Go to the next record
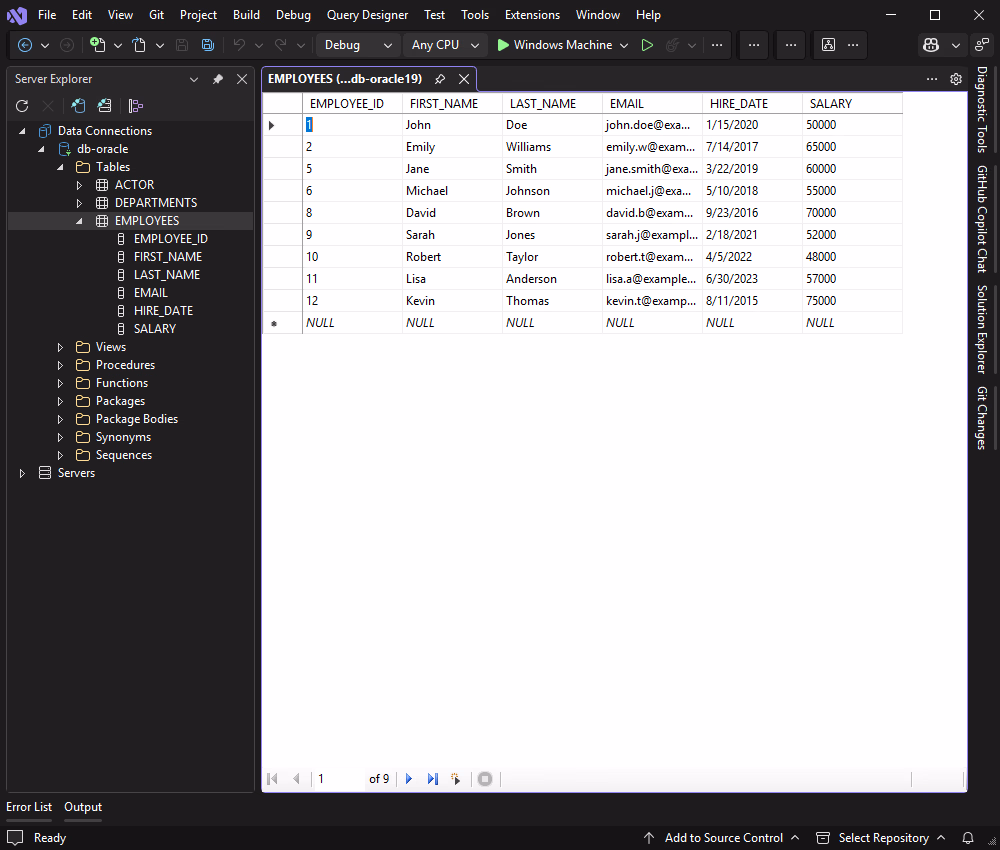The height and width of the screenshot is (850, 1000). pyautogui.click(x=409, y=779)
